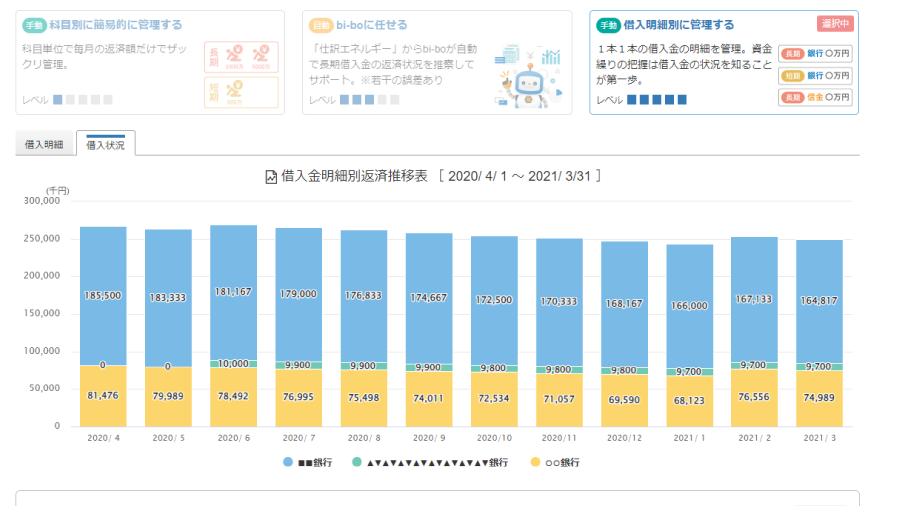Click the ○○銀行 legend label

[562, 462]
